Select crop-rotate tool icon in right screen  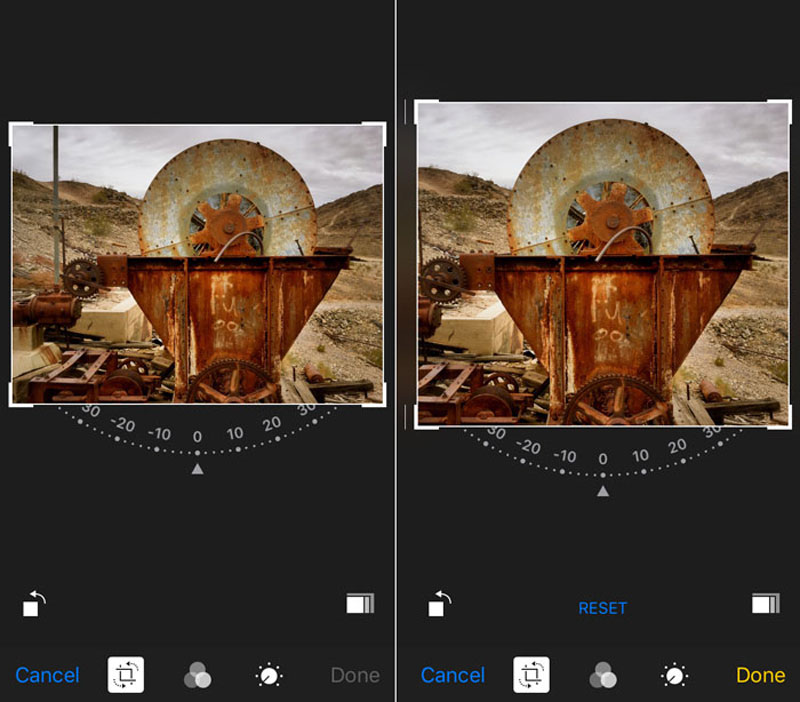point(531,674)
